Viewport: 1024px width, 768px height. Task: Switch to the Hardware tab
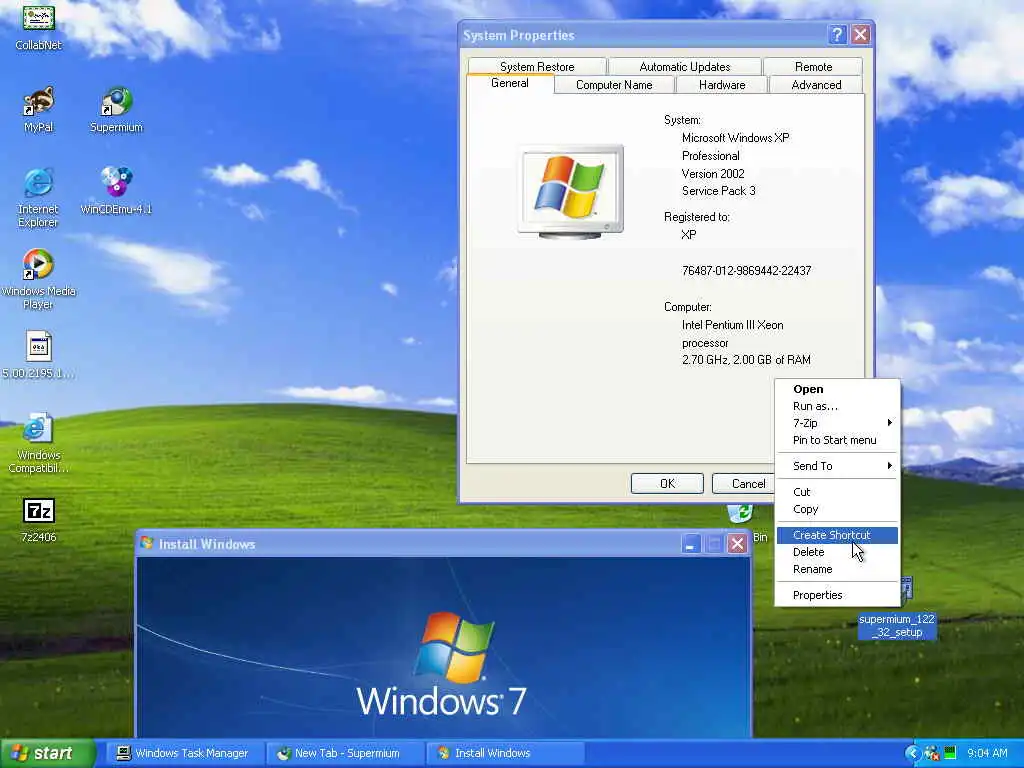click(x=722, y=85)
